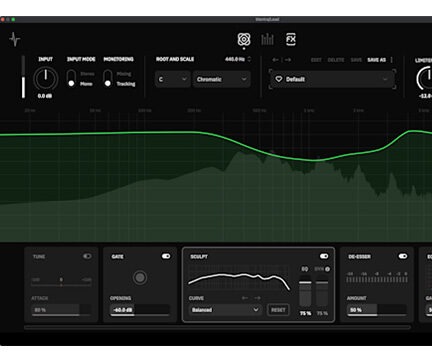Screen dimensions: 432x363
Task: Open the main vocal processing view icon
Action: click(x=244, y=39)
